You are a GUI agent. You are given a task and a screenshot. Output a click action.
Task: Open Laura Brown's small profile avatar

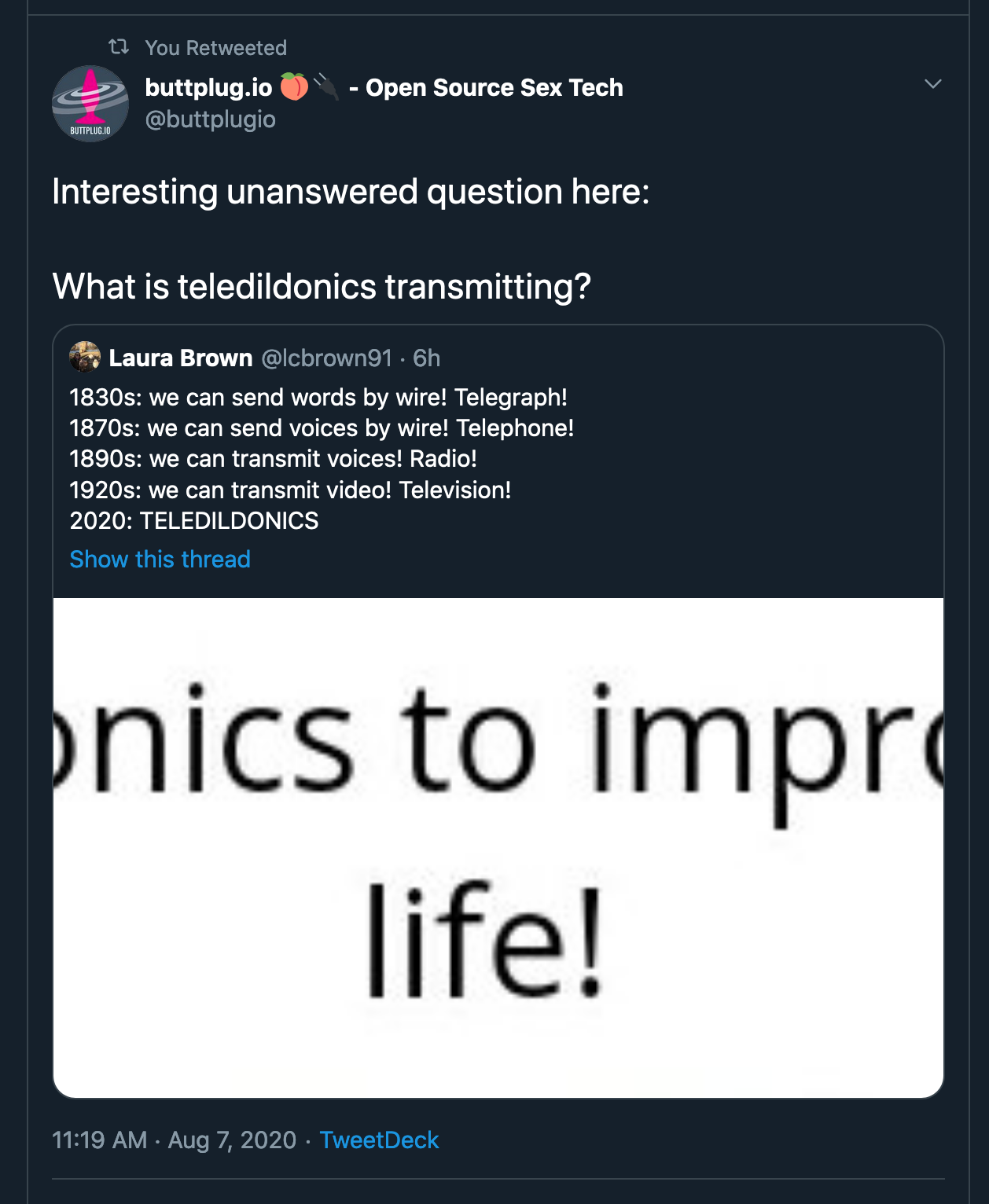point(85,358)
